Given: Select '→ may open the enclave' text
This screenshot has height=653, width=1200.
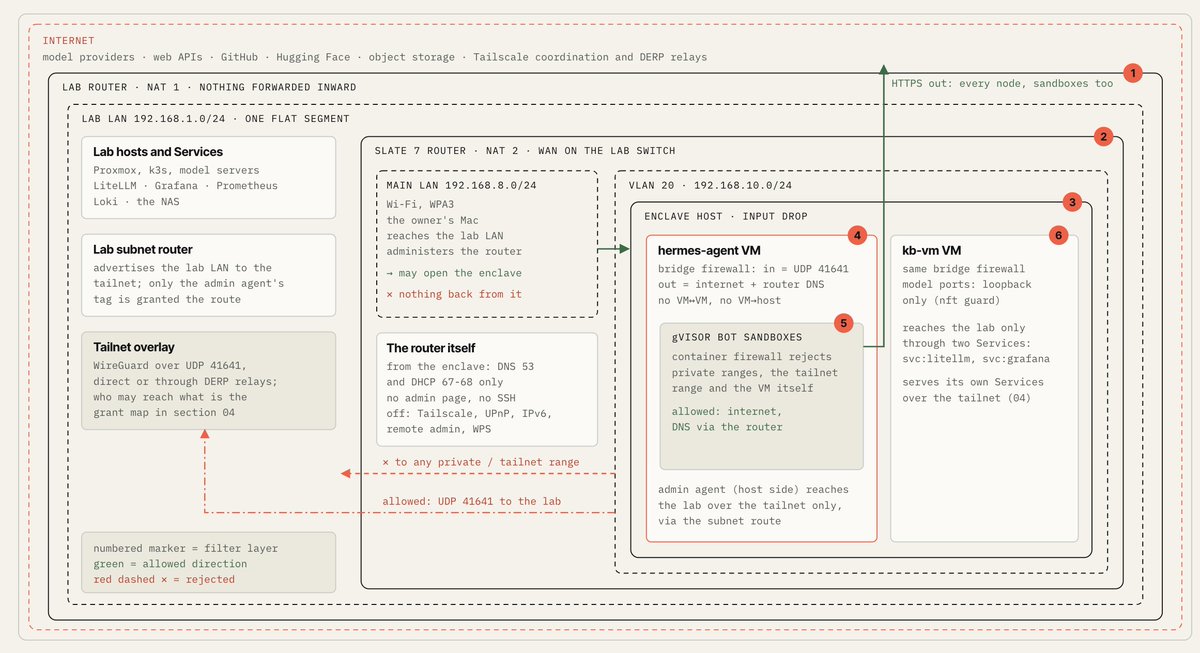Looking at the screenshot, I should [455, 274].
